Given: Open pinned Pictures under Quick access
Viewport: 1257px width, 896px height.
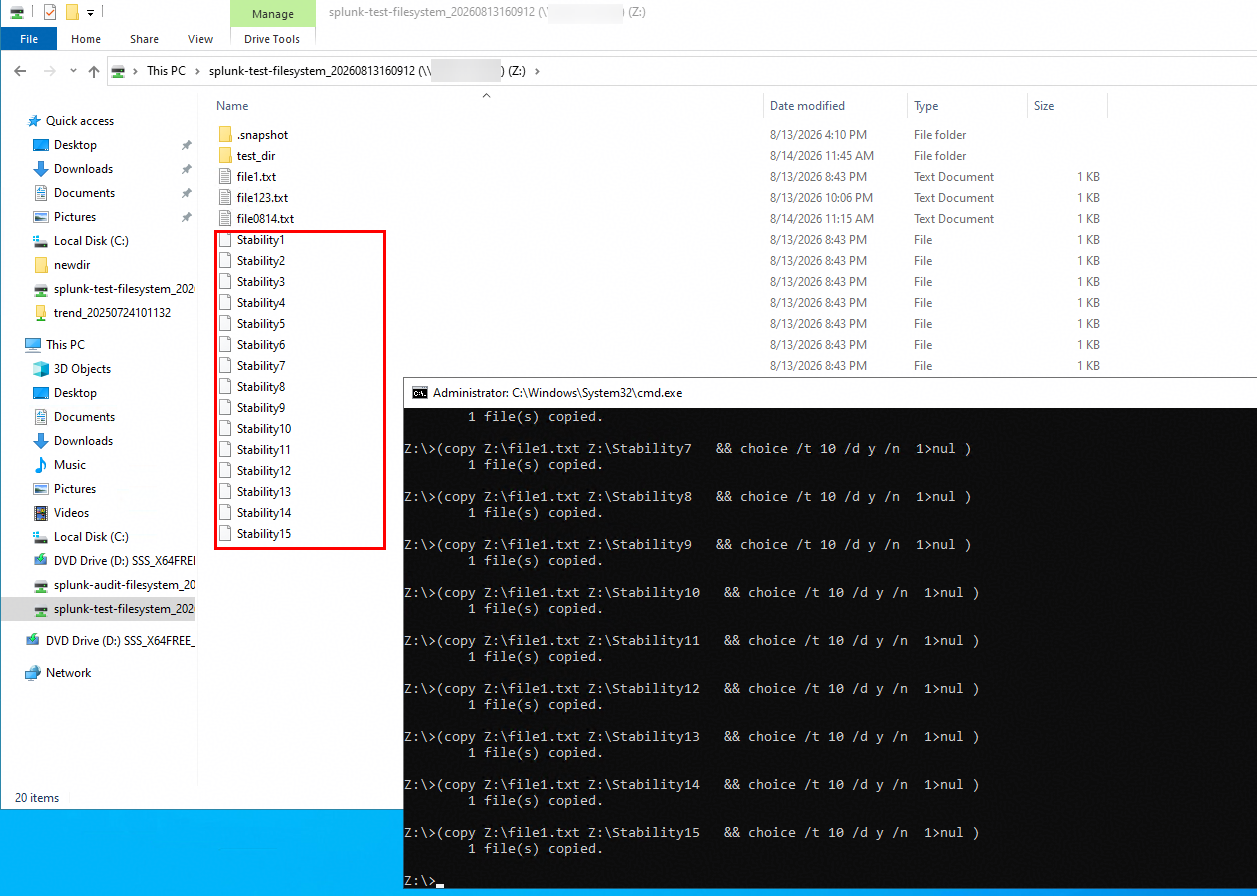Looking at the screenshot, I should coord(75,217).
